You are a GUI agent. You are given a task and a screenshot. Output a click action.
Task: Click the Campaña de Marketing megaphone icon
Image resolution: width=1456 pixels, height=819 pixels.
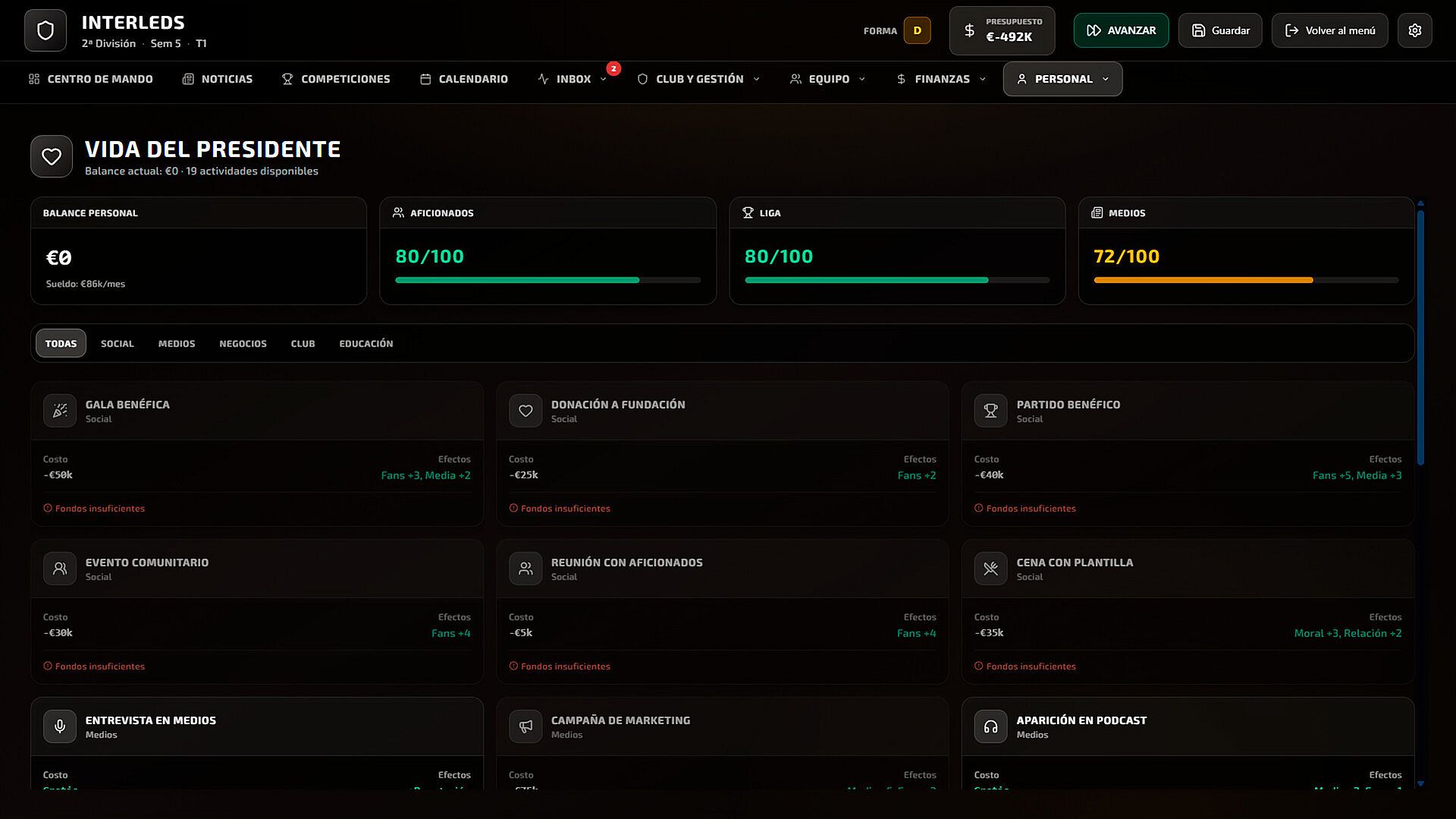coord(526,726)
